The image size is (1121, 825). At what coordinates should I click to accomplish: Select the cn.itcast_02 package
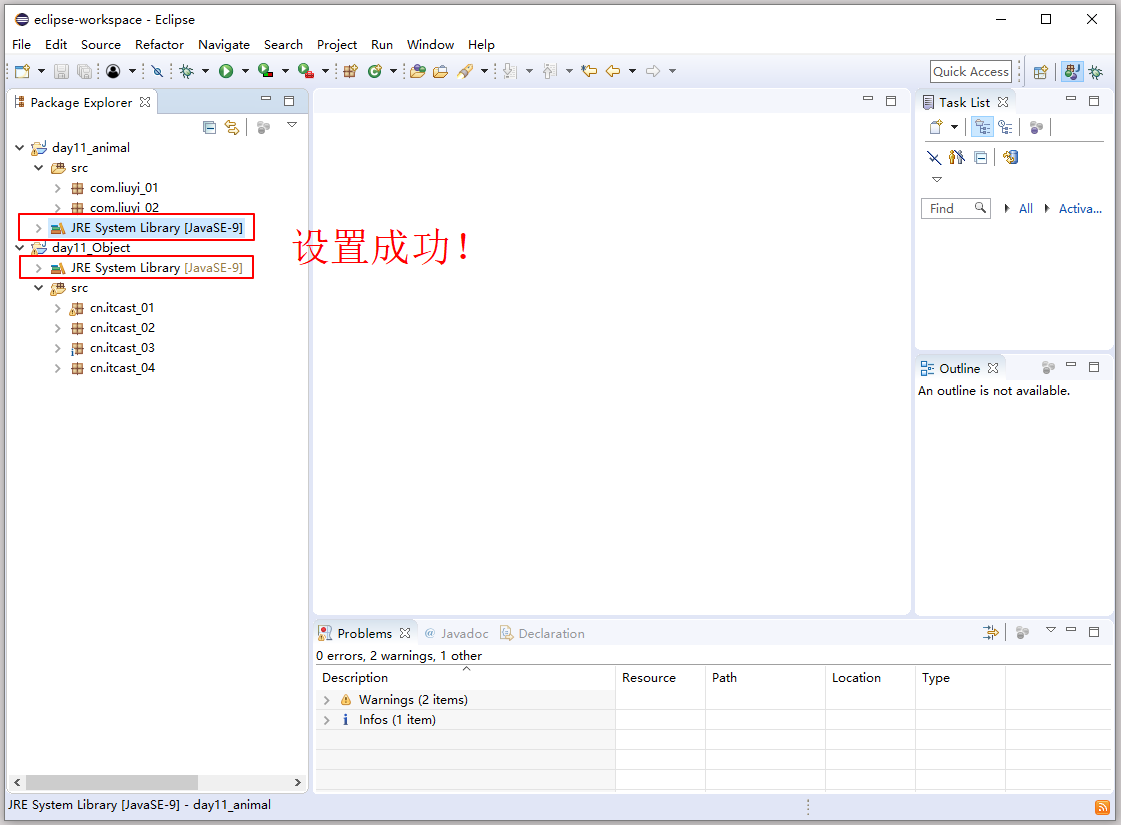pyautogui.click(x=122, y=328)
